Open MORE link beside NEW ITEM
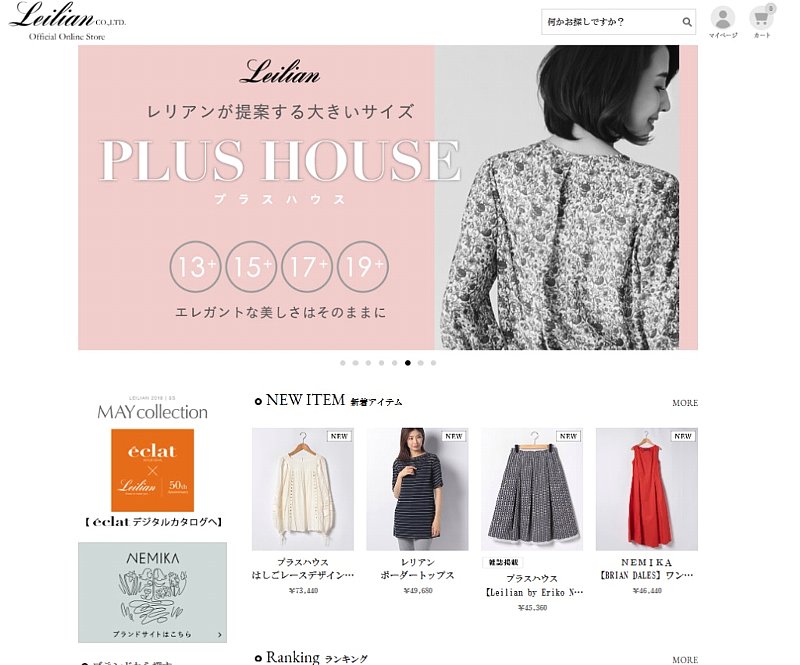 (x=685, y=403)
